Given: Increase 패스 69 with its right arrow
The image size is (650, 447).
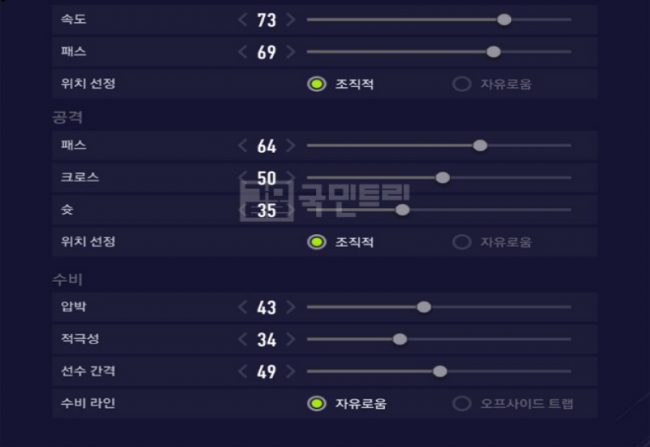Looking at the screenshot, I should (290, 52).
